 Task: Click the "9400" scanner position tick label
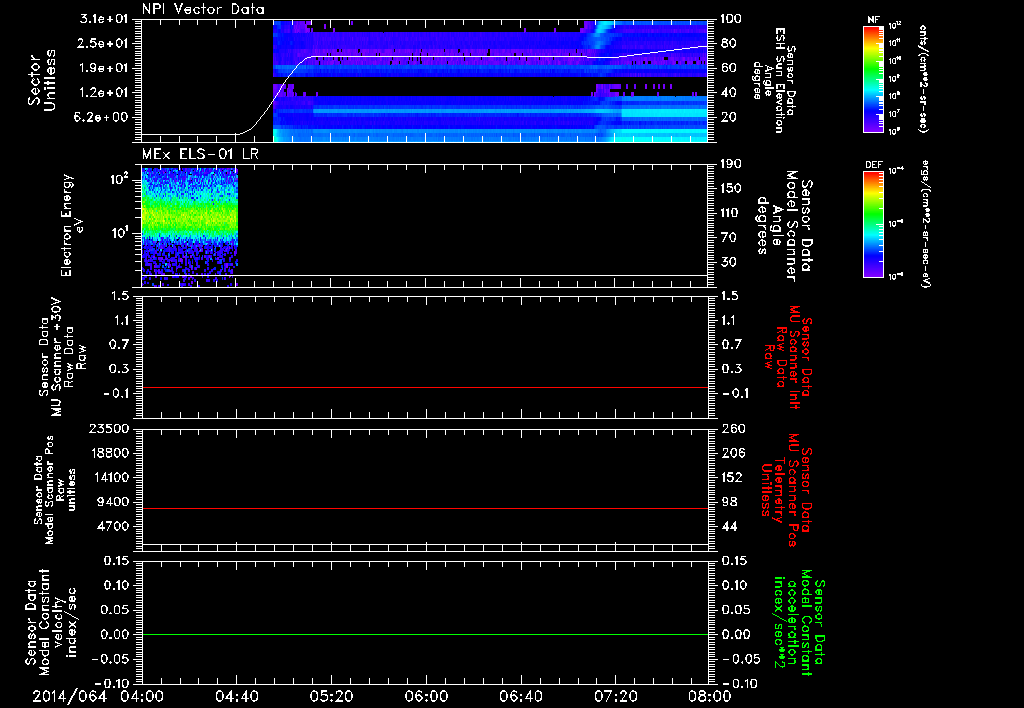click(x=112, y=502)
